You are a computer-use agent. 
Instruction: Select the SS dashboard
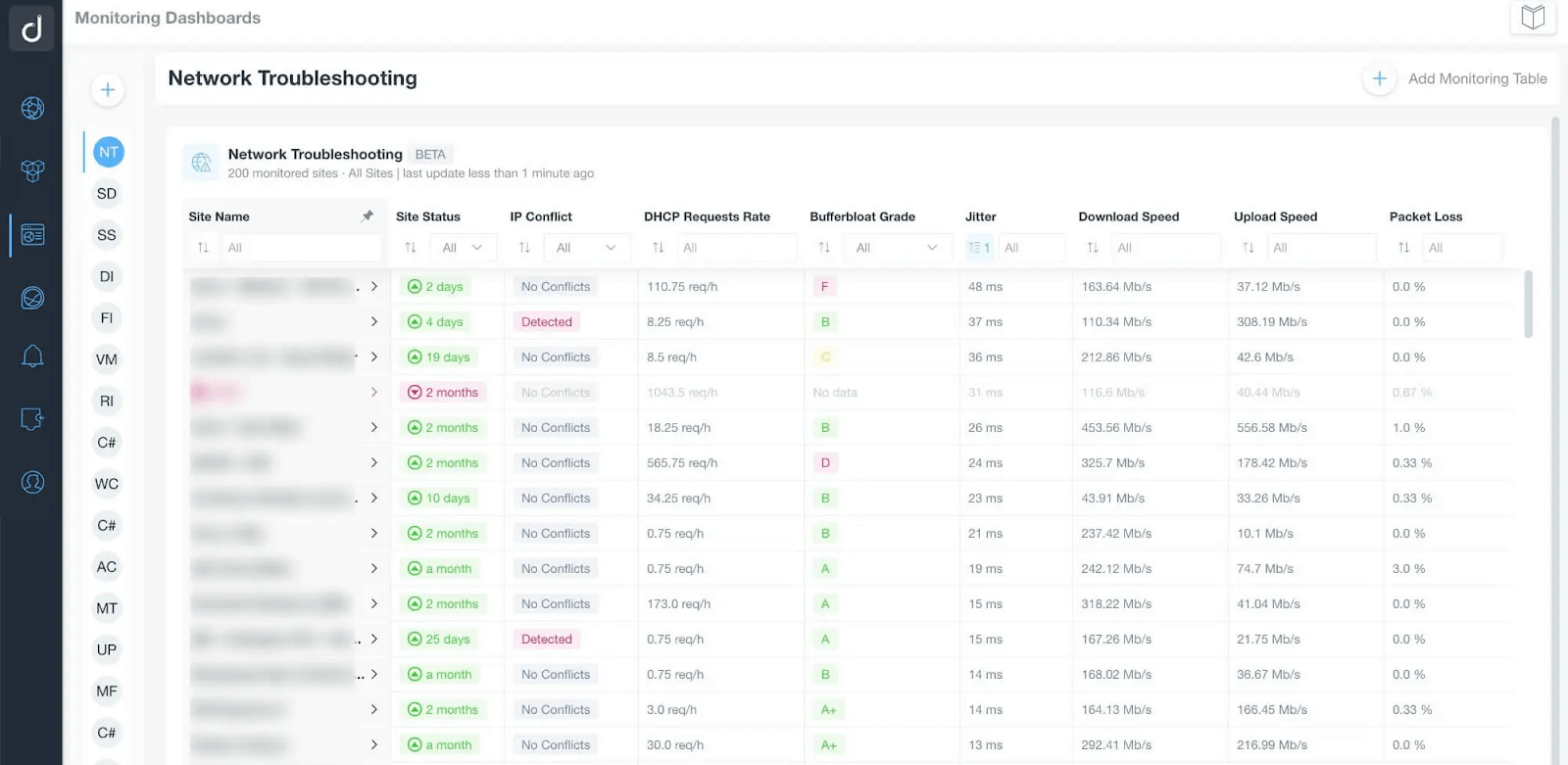coord(107,235)
